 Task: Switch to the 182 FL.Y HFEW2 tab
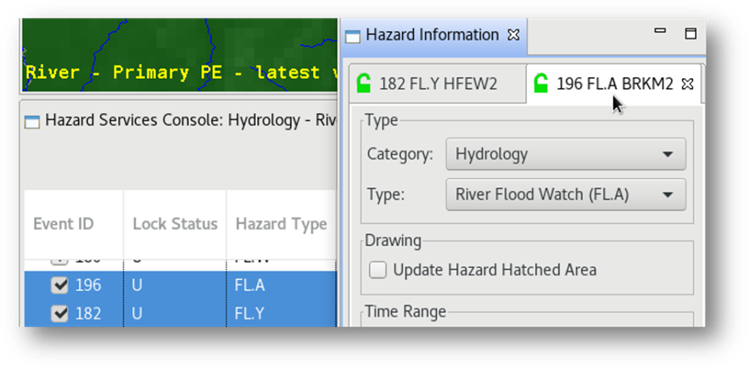click(x=437, y=84)
